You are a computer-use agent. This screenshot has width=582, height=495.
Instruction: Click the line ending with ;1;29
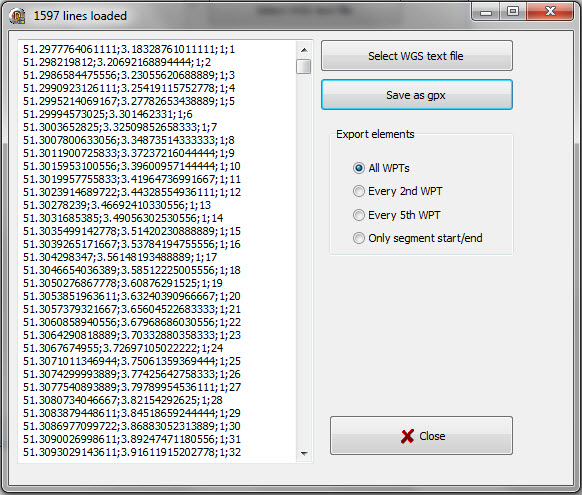132,413
